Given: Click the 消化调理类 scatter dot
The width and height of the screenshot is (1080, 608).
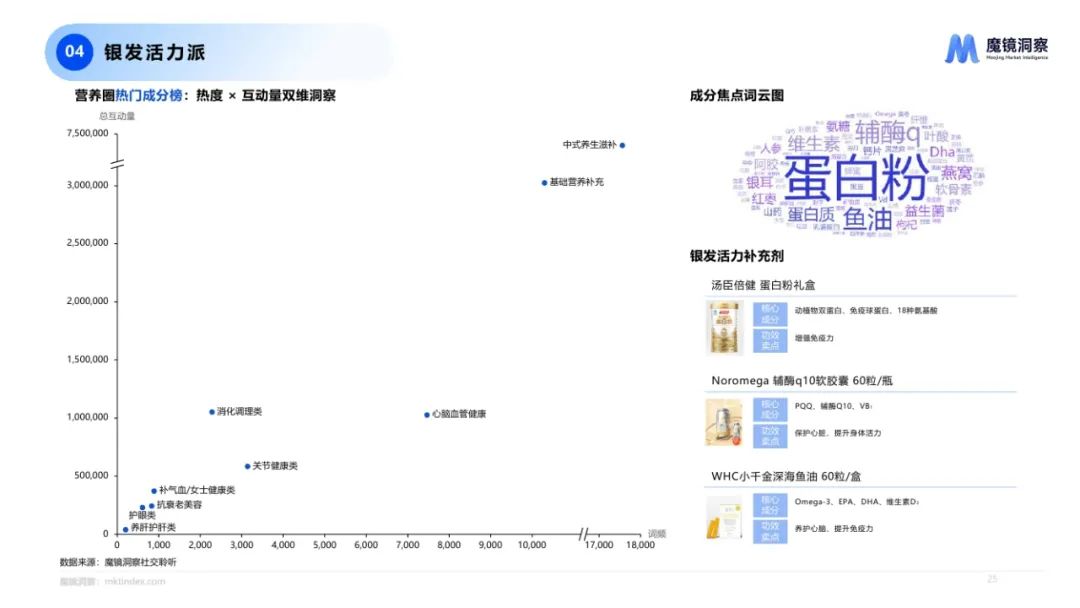Looking at the screenshot, I should pos(212,412).
